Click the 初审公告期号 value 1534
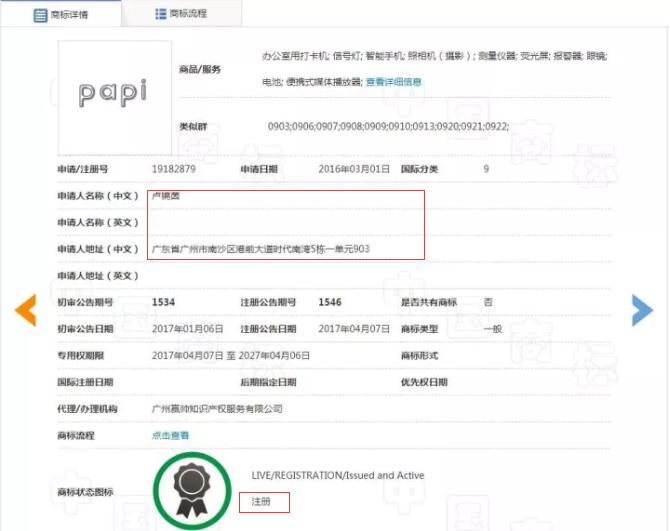The width and height of the screenshot is (670, 531). [x=165, y=302]
